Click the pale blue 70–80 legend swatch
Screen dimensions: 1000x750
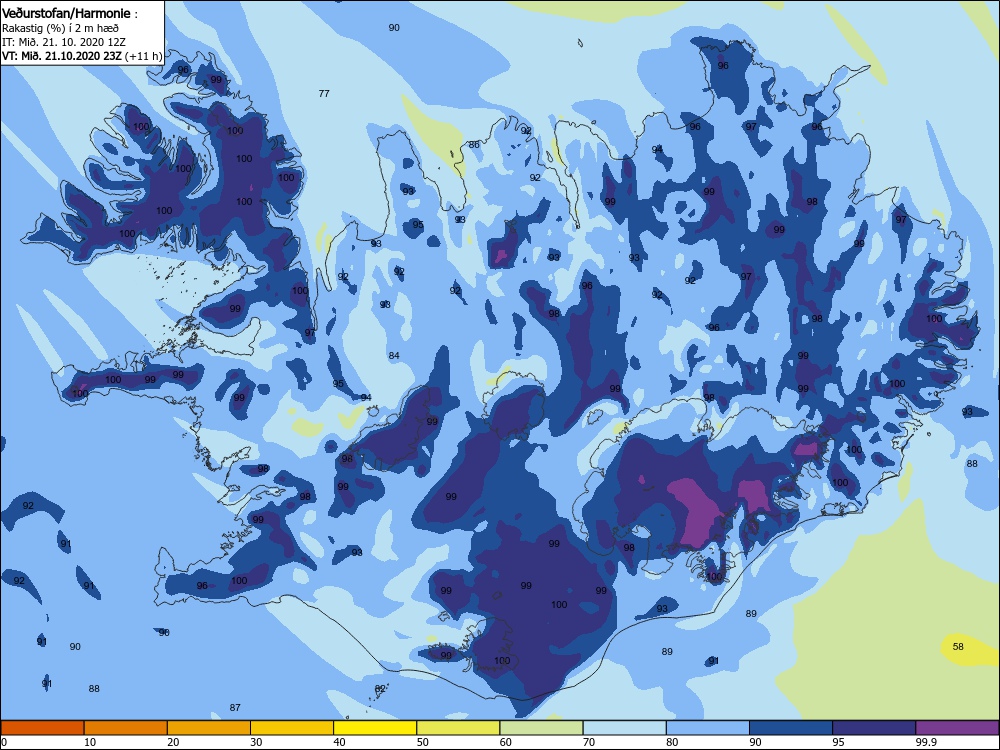pyautogui.click(x=624, y=728)
